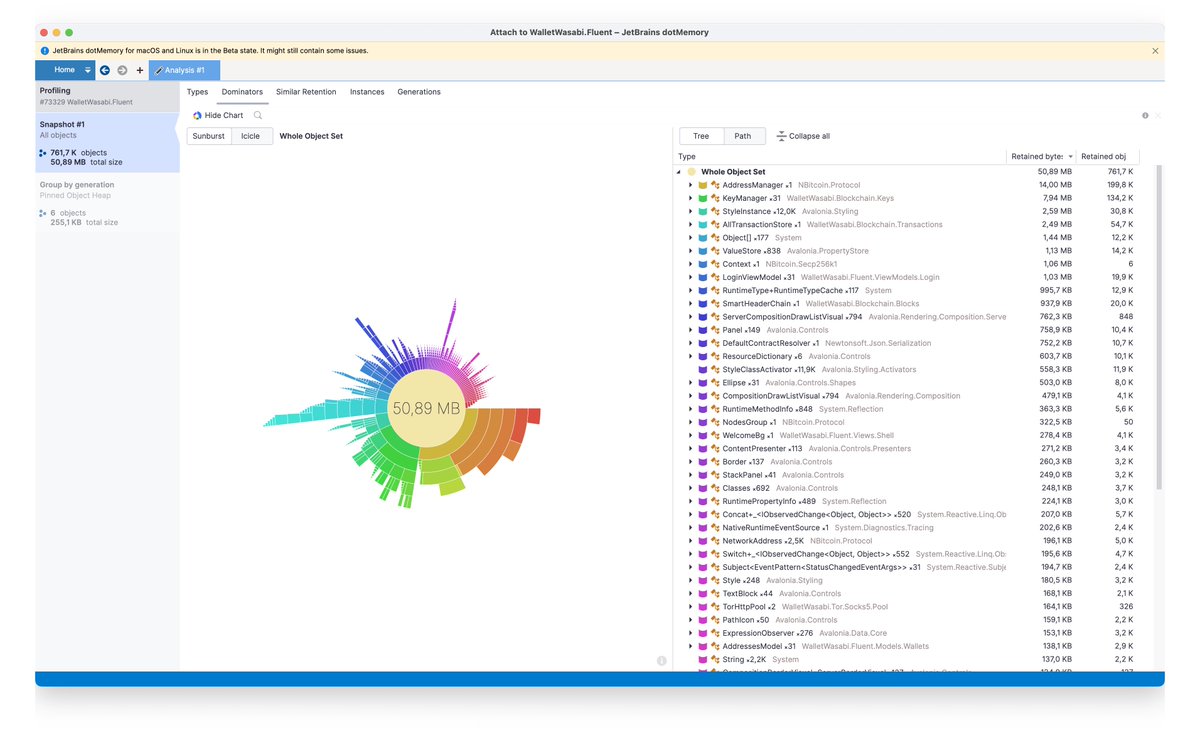Click the info icon at bottom of chart area
This screenshot has width=1200, height=733.
[662, 661]
